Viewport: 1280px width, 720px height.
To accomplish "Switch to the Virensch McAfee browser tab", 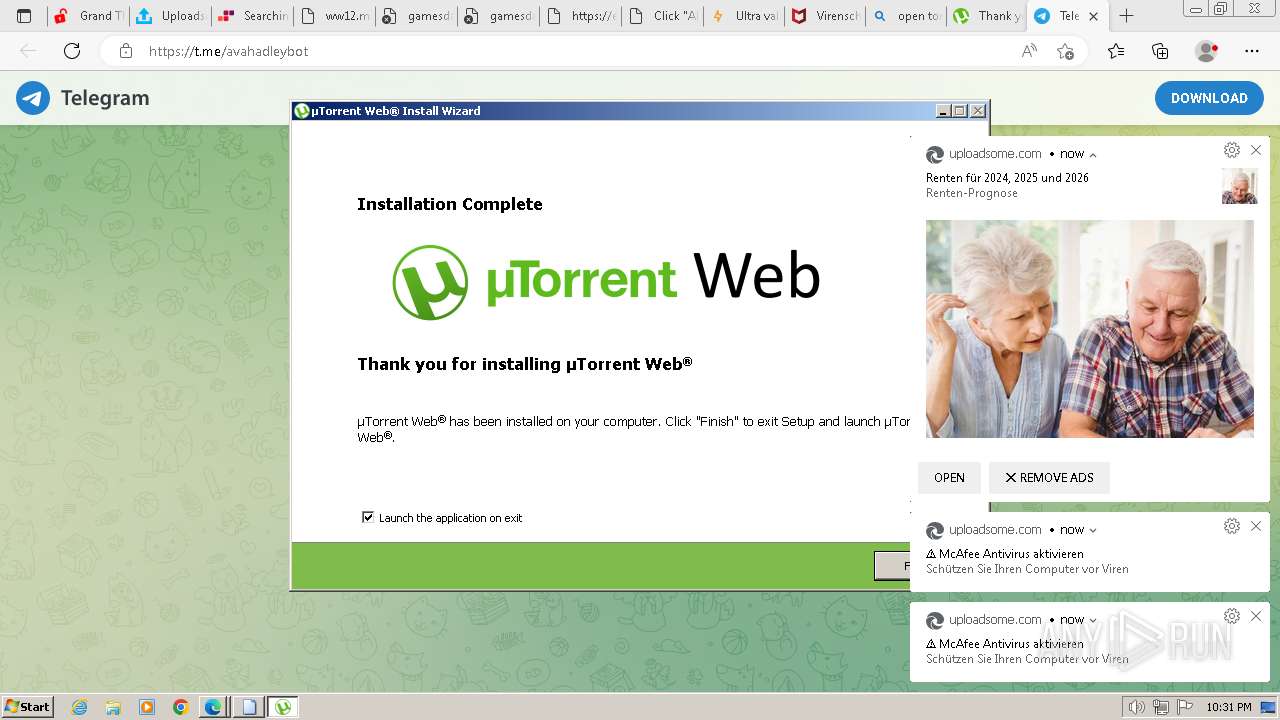I will coord(826,16).
